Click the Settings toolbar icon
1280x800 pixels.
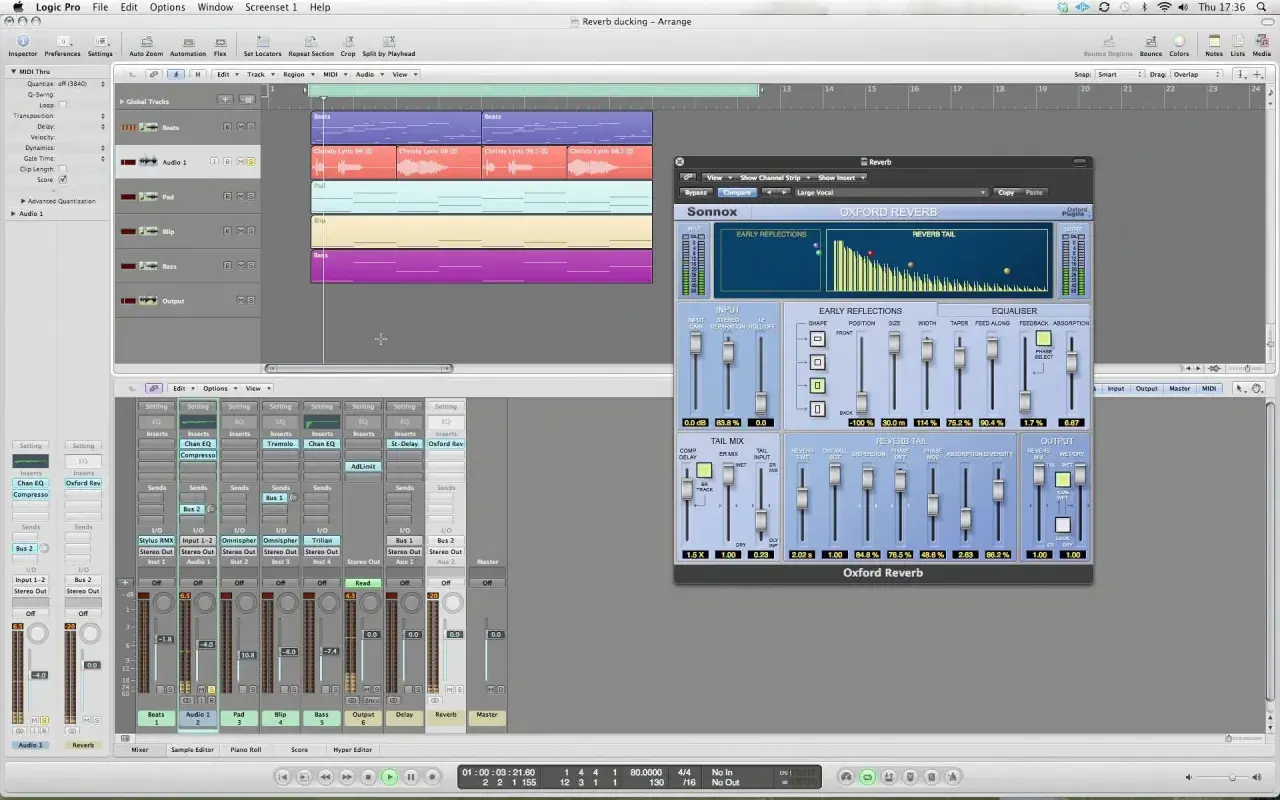(x=100, y=45)
